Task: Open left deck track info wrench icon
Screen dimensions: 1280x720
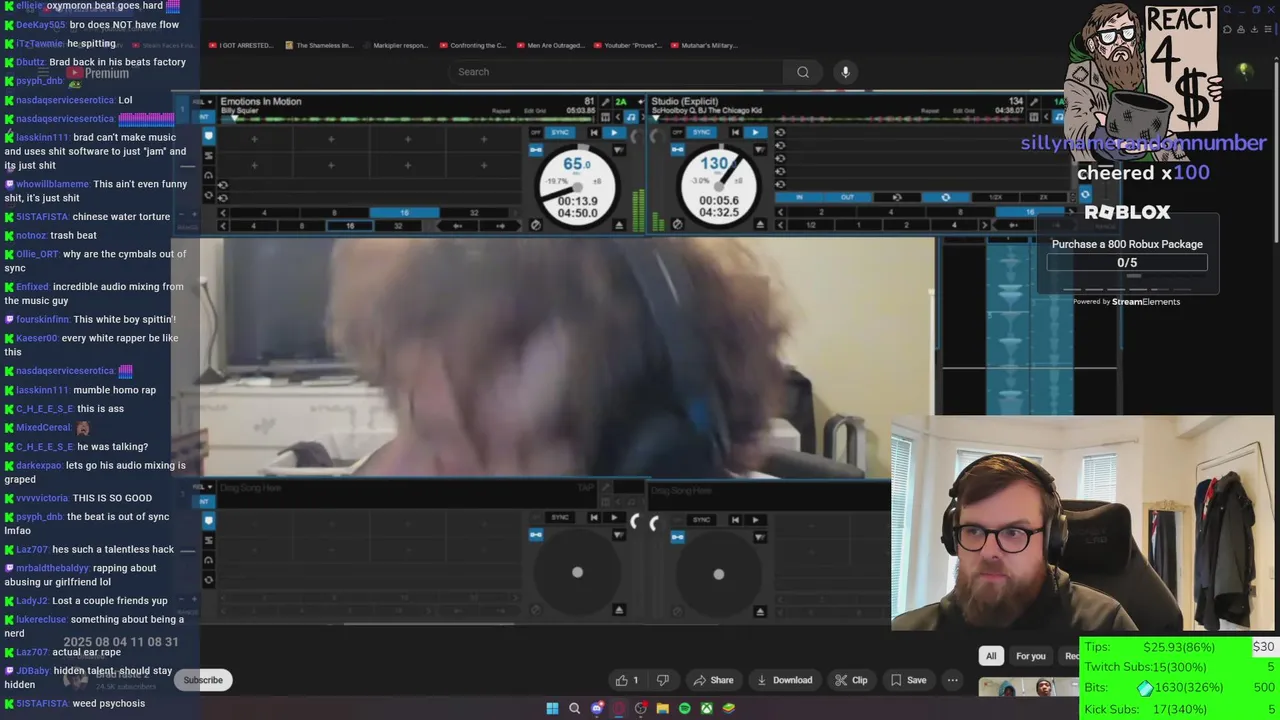Action: tap(605, 102)
